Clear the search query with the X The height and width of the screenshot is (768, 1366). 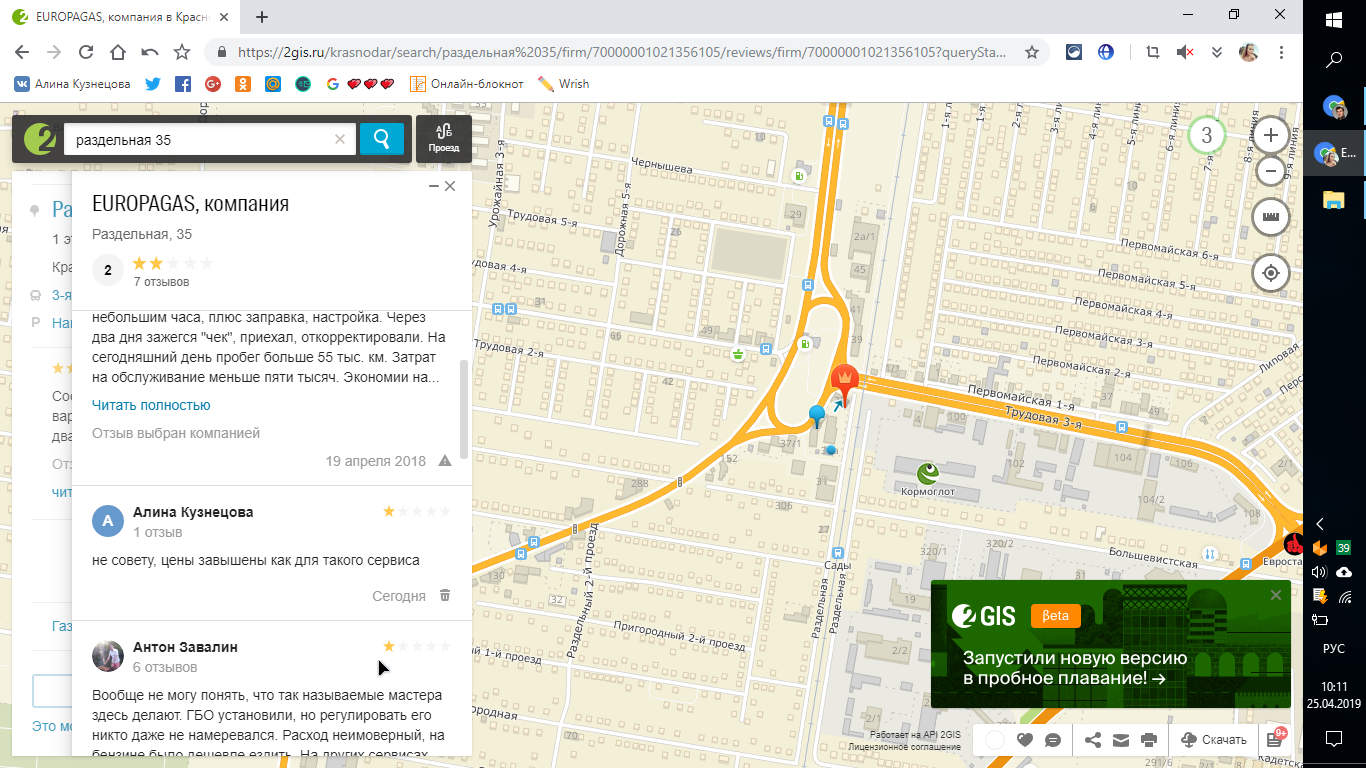tap(340, 140)
